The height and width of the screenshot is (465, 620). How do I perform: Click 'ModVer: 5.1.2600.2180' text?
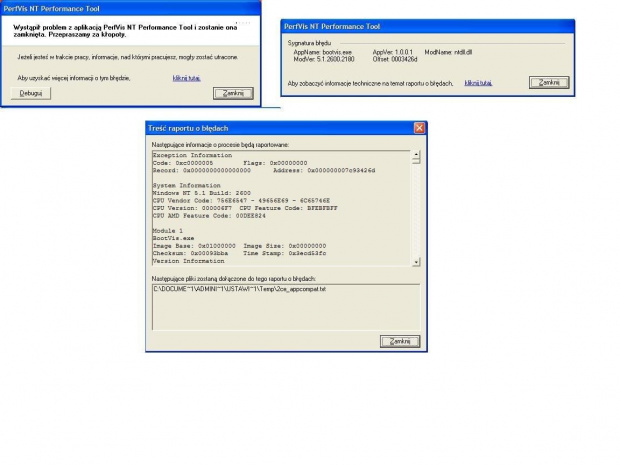point(324,59)
